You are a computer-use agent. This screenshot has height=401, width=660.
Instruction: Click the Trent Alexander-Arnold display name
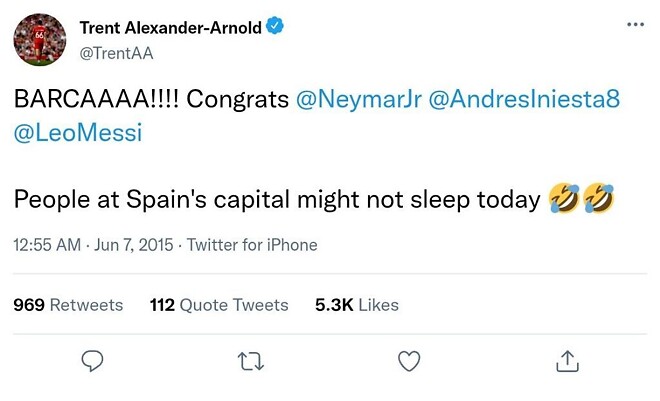tap(170, 29)
